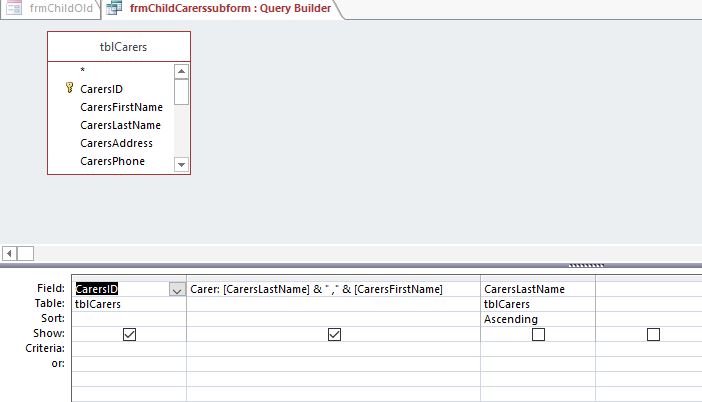Select the CarersID column via its column selector

(129, 278)
